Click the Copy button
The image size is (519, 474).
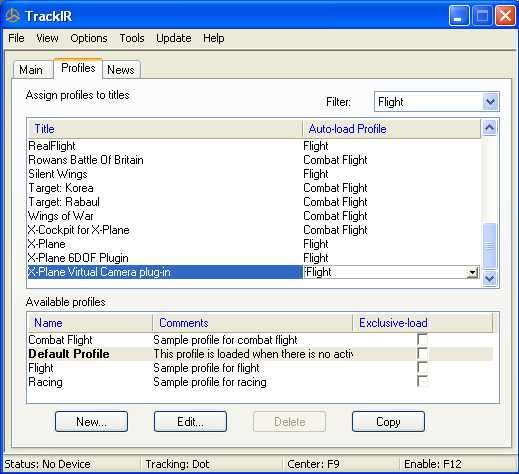tap(388, 422)
